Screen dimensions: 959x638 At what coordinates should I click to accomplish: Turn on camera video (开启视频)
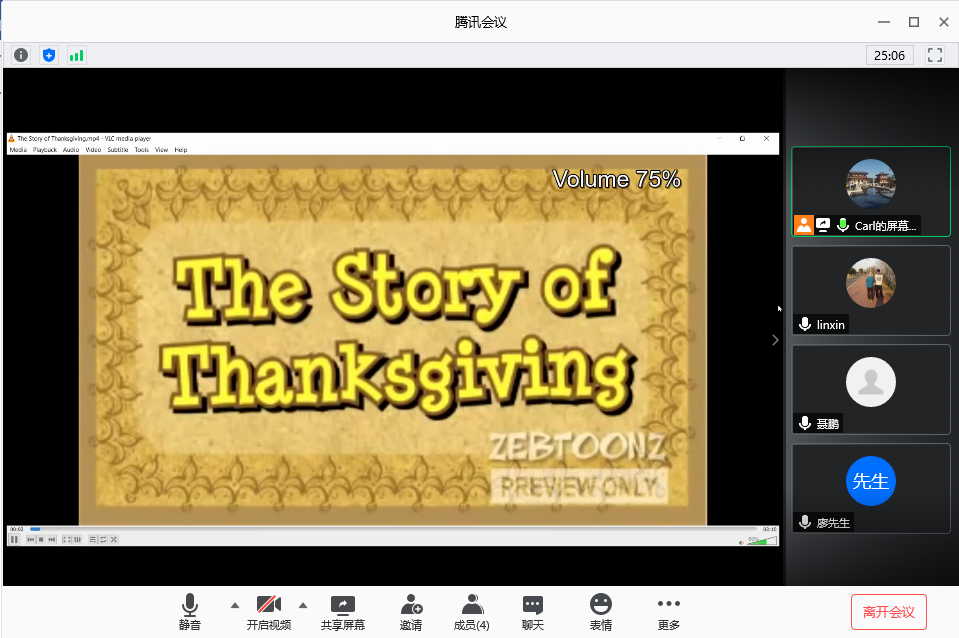click(x=268, y=611)
